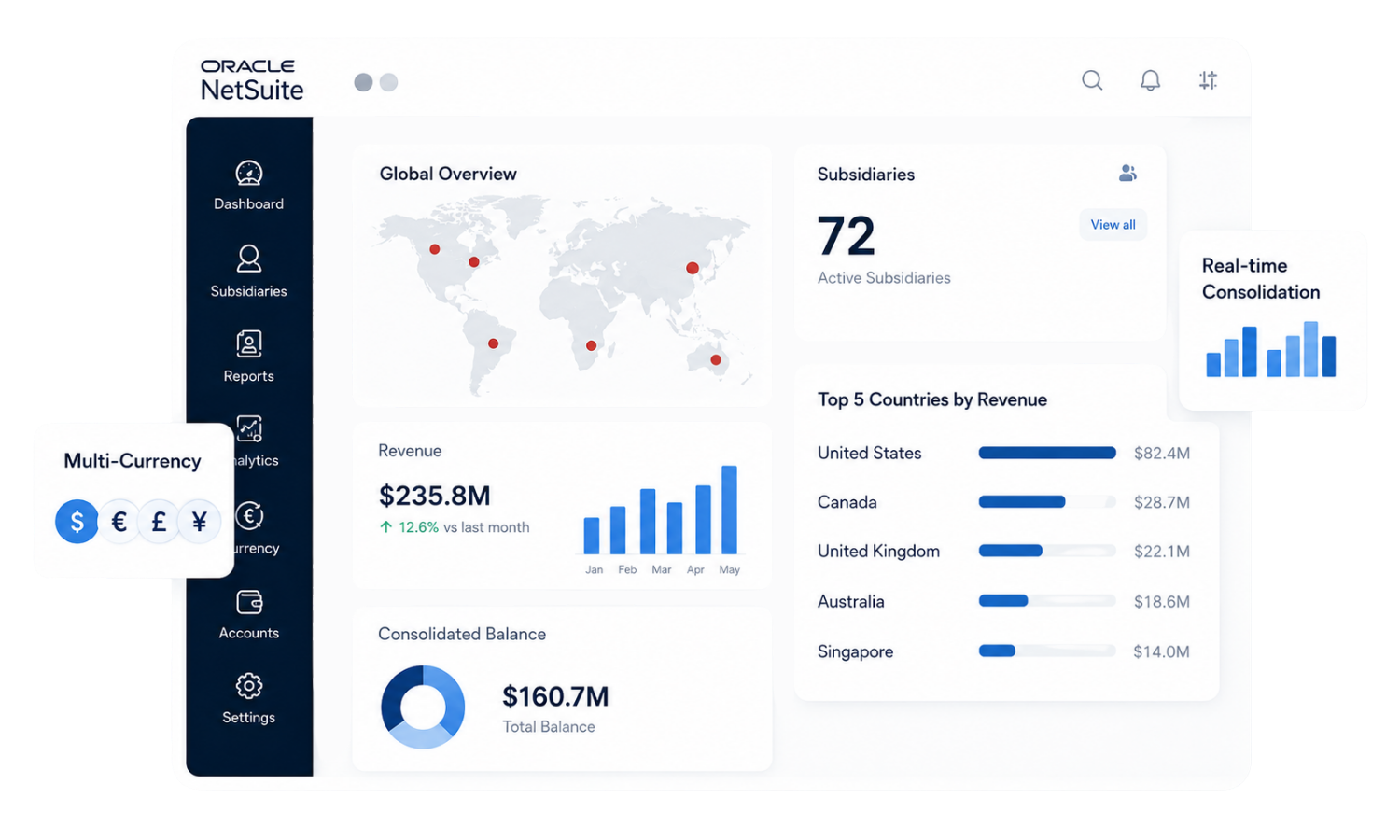Click the $22.1M United Kingdom value
The image size is (1400, 840).
tap(1162, 552)
